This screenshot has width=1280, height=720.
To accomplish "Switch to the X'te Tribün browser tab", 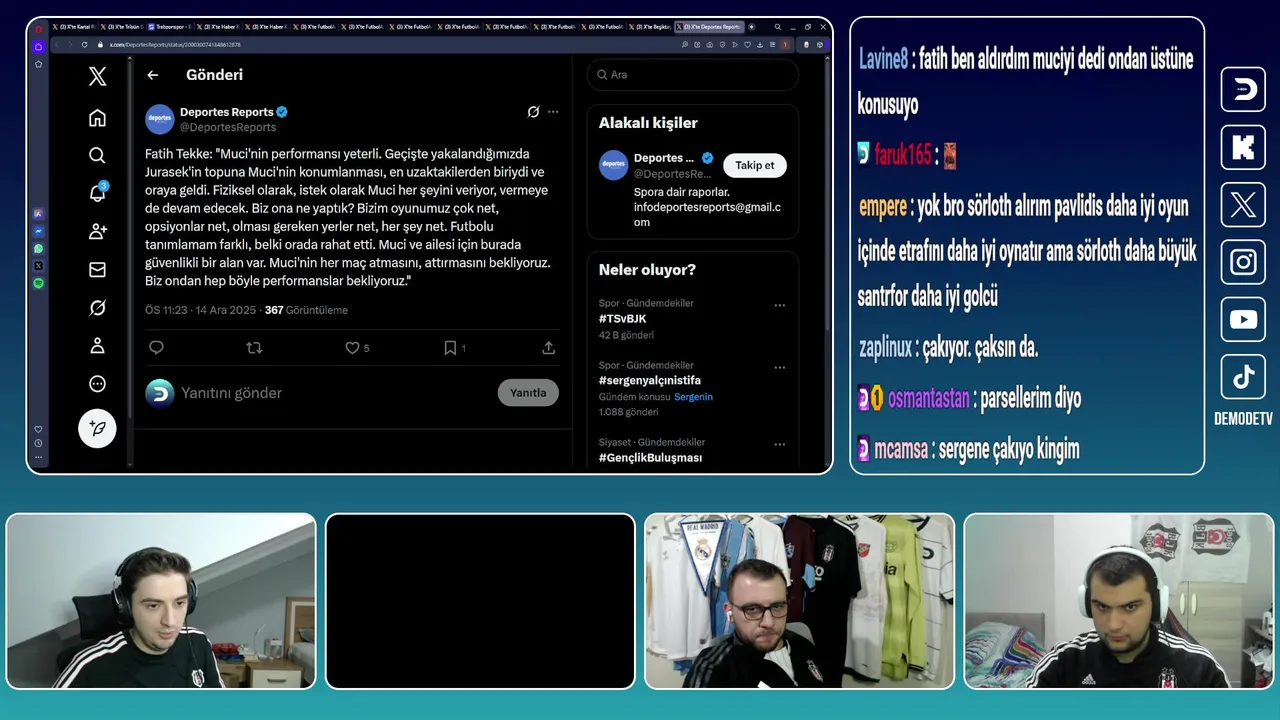I will pyautogui.click(x=122, y=27).
